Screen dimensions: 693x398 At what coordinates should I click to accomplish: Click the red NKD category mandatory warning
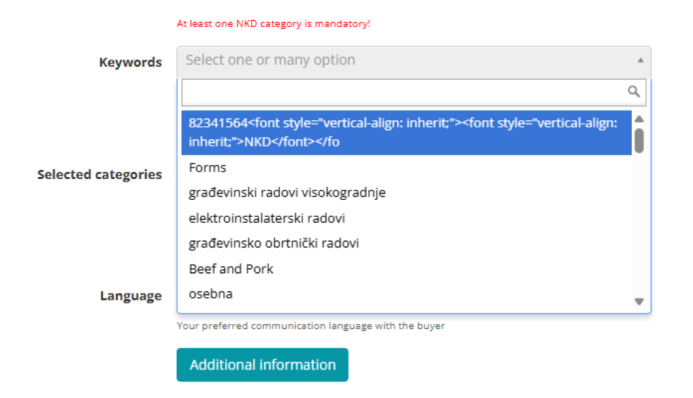[x=273, y=24]
